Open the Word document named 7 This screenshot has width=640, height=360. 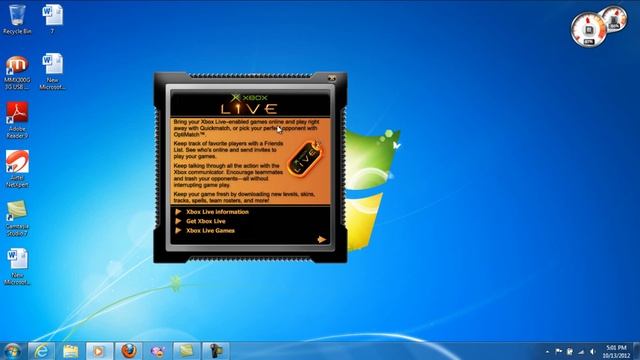point(52,19)
